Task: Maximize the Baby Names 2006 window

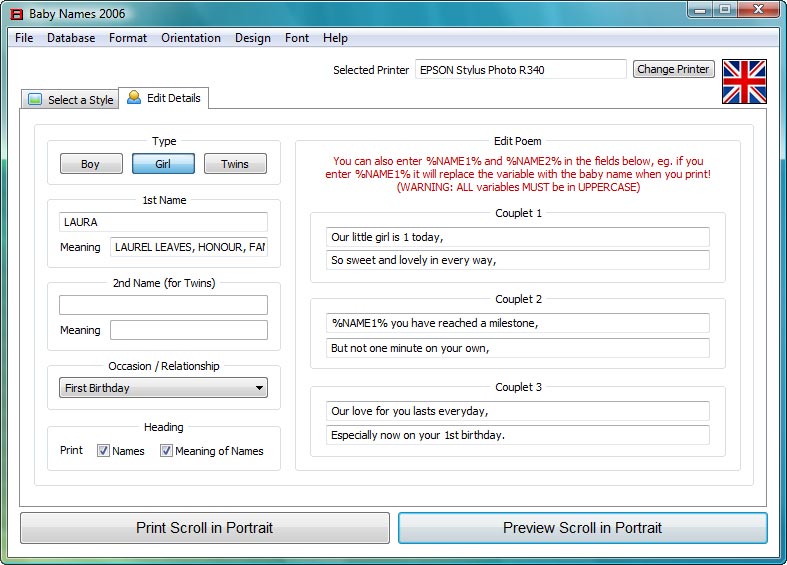Action: 725,10
